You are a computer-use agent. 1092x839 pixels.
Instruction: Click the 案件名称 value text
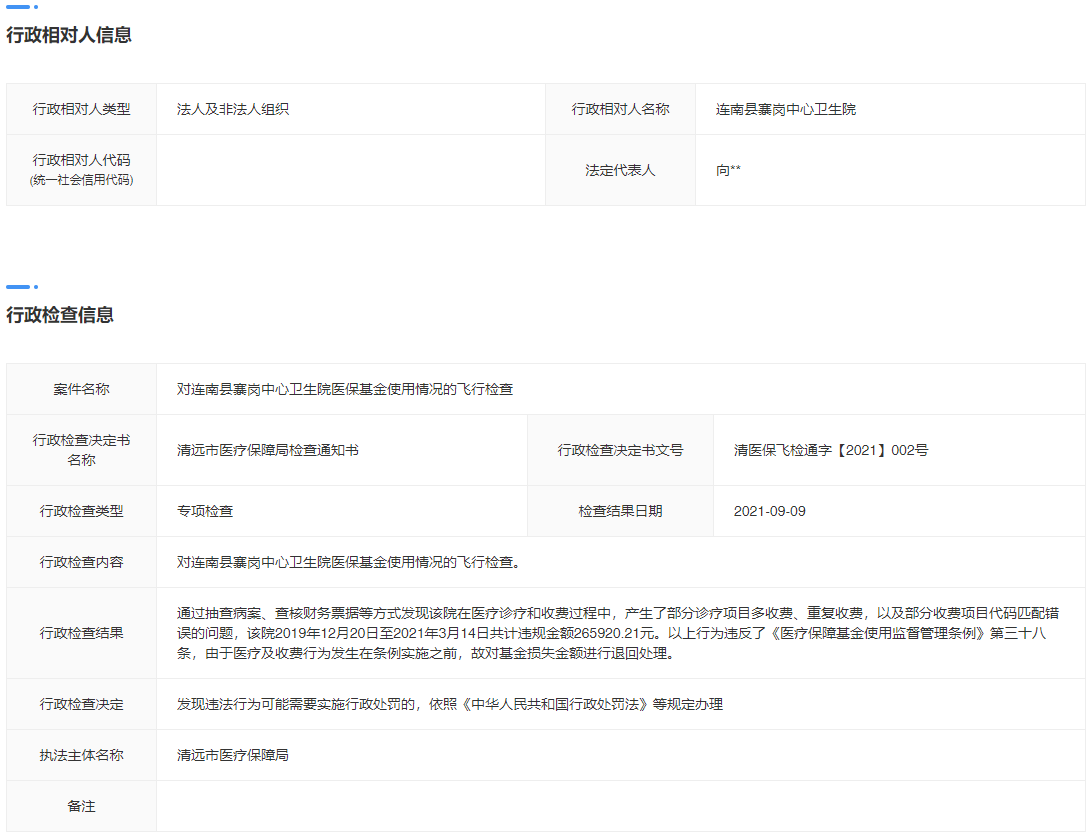pyautogui.click(x=345, y=389)
